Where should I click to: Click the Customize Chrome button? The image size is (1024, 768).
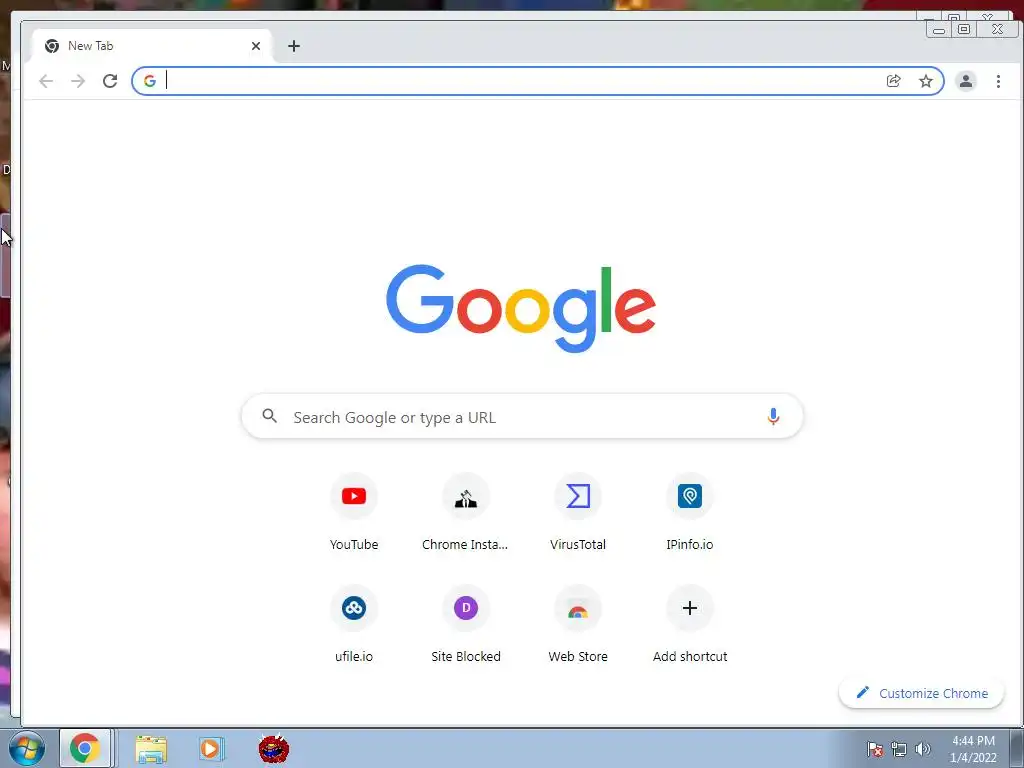coord(921,693)
